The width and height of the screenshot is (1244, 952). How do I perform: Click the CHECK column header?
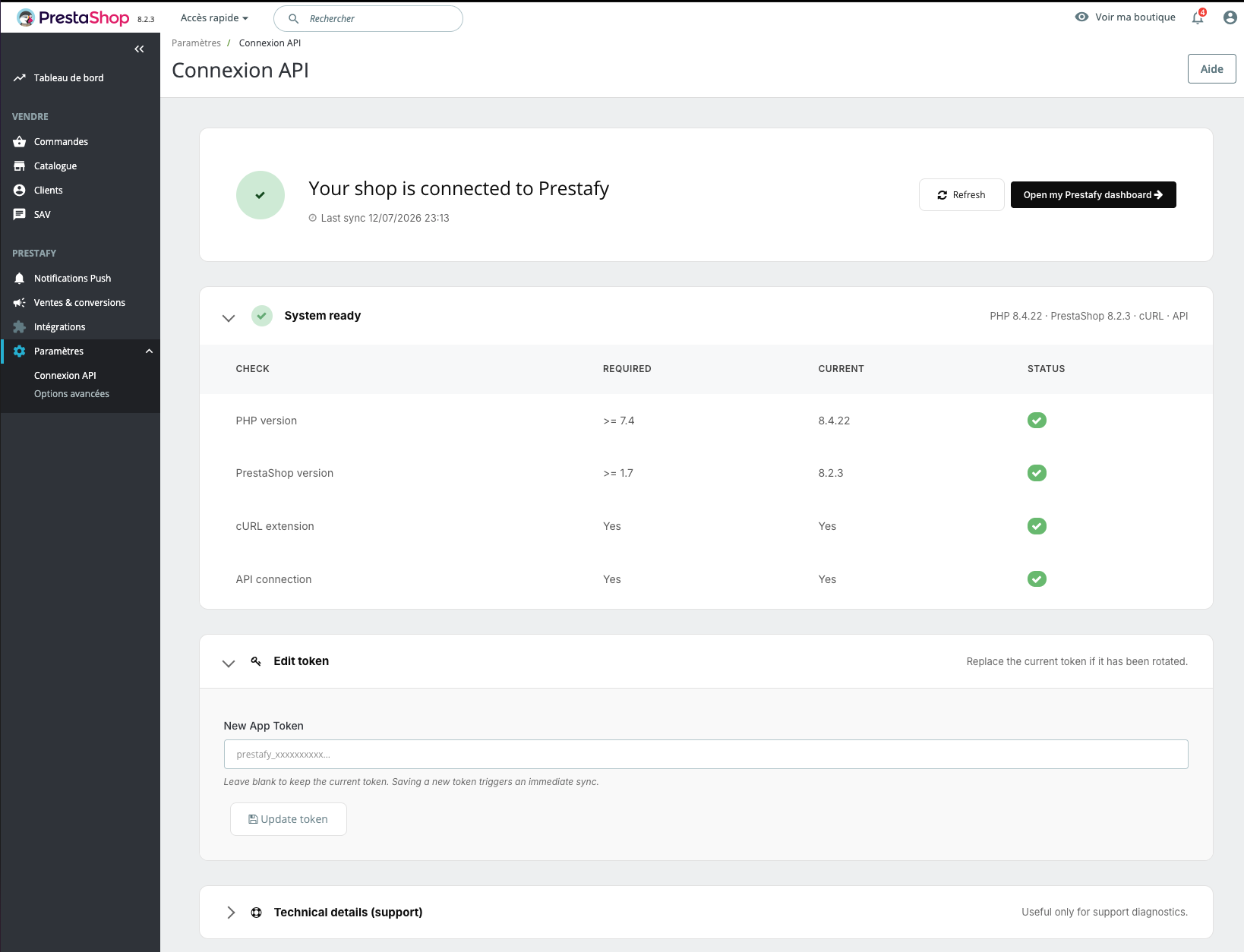252,369
